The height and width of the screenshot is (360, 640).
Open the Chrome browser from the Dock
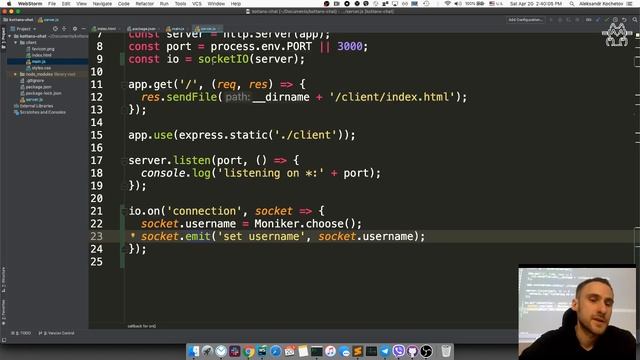coord(248,351)
